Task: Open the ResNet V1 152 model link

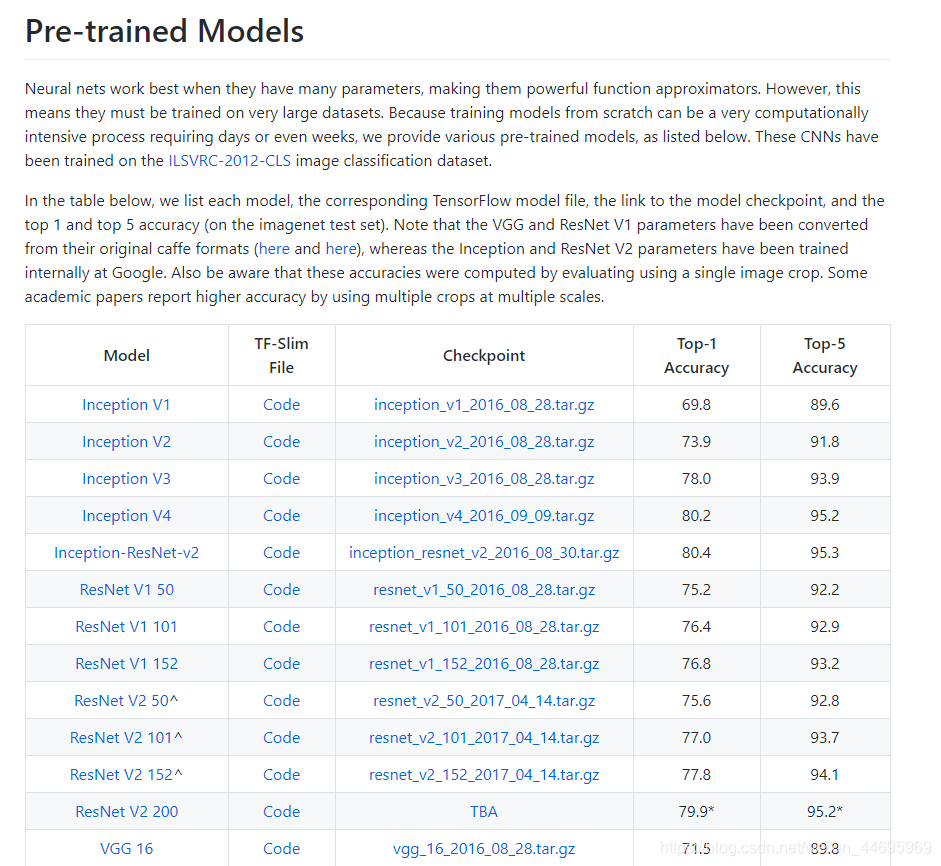Action: coord(127,664)
